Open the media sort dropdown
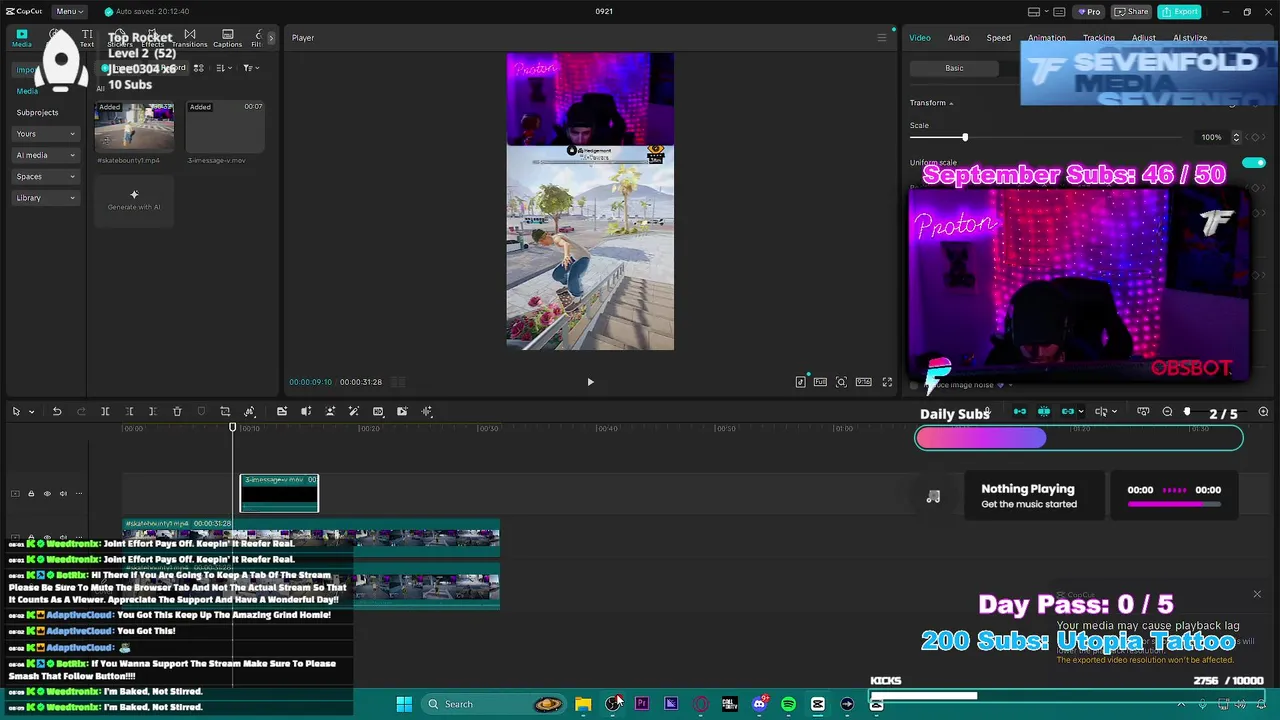1280x720 pixels. pyautogui.click(x=224, y=68)
